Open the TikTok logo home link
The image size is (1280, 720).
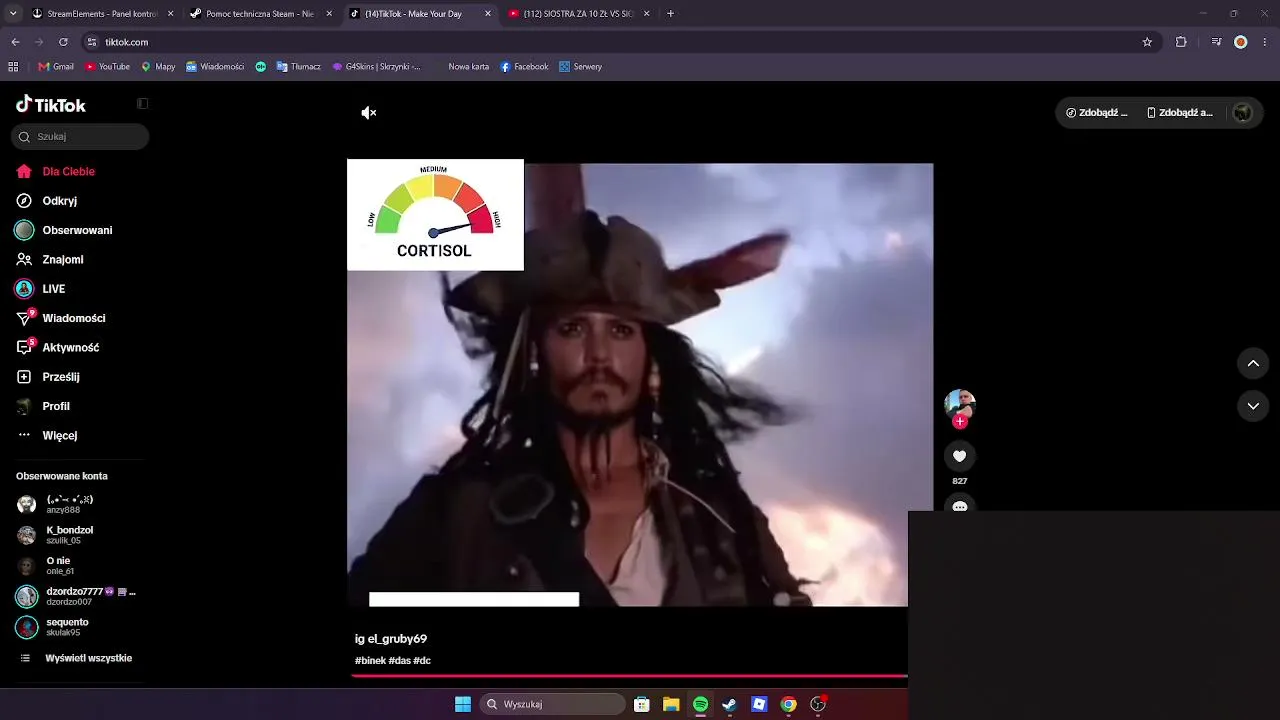coord(51,104)
